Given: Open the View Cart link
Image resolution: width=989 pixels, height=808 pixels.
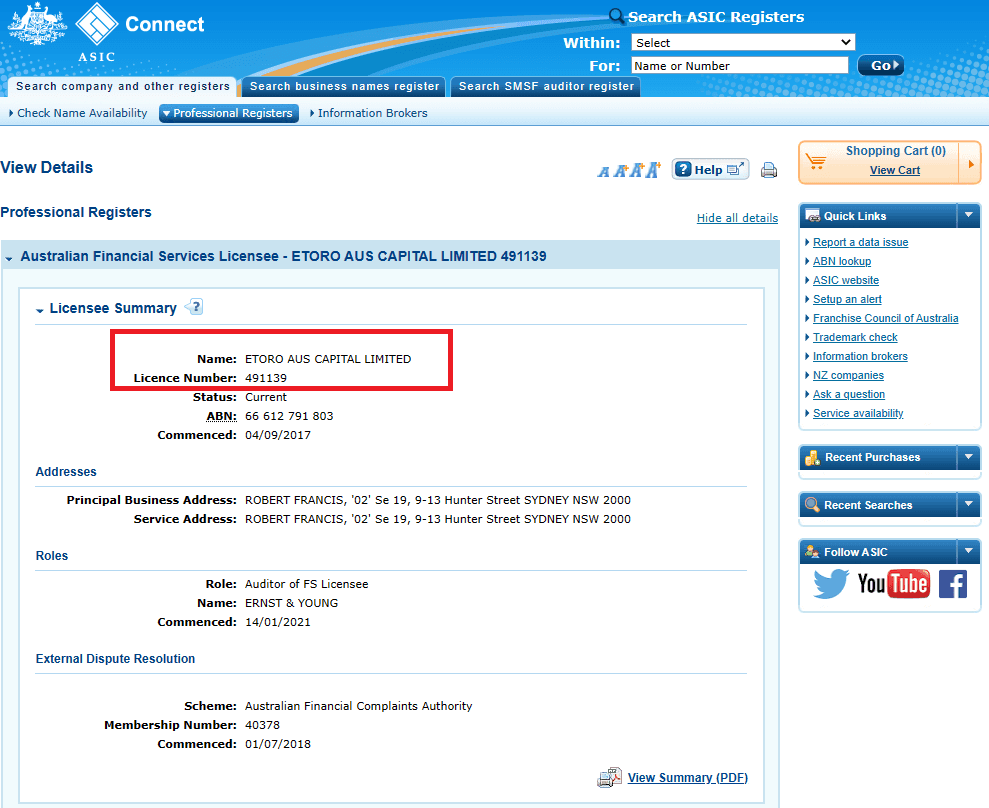Looking at the screenshot, I should [894, 170].
